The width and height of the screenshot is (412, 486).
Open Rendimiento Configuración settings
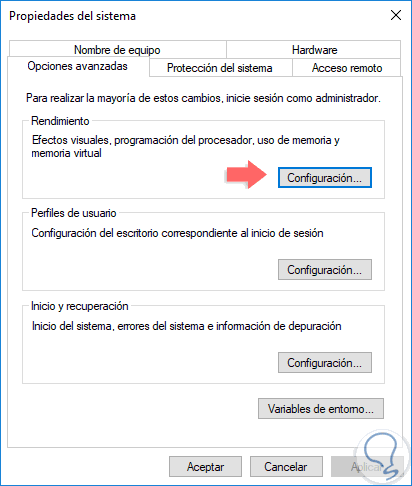325,178
